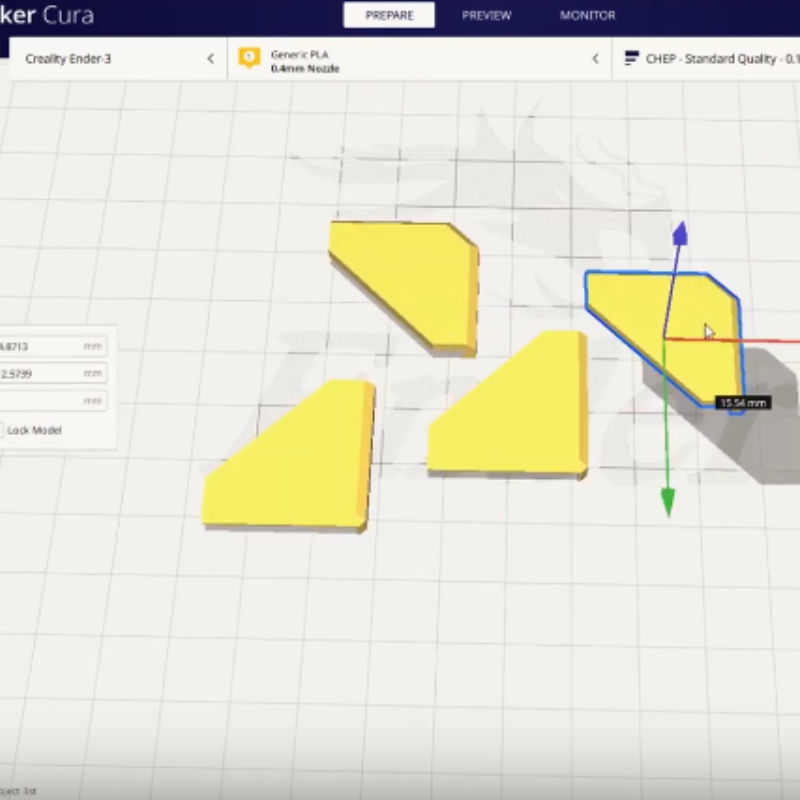Expand the chevron next to Creality Ender-3

coord(210,59)
